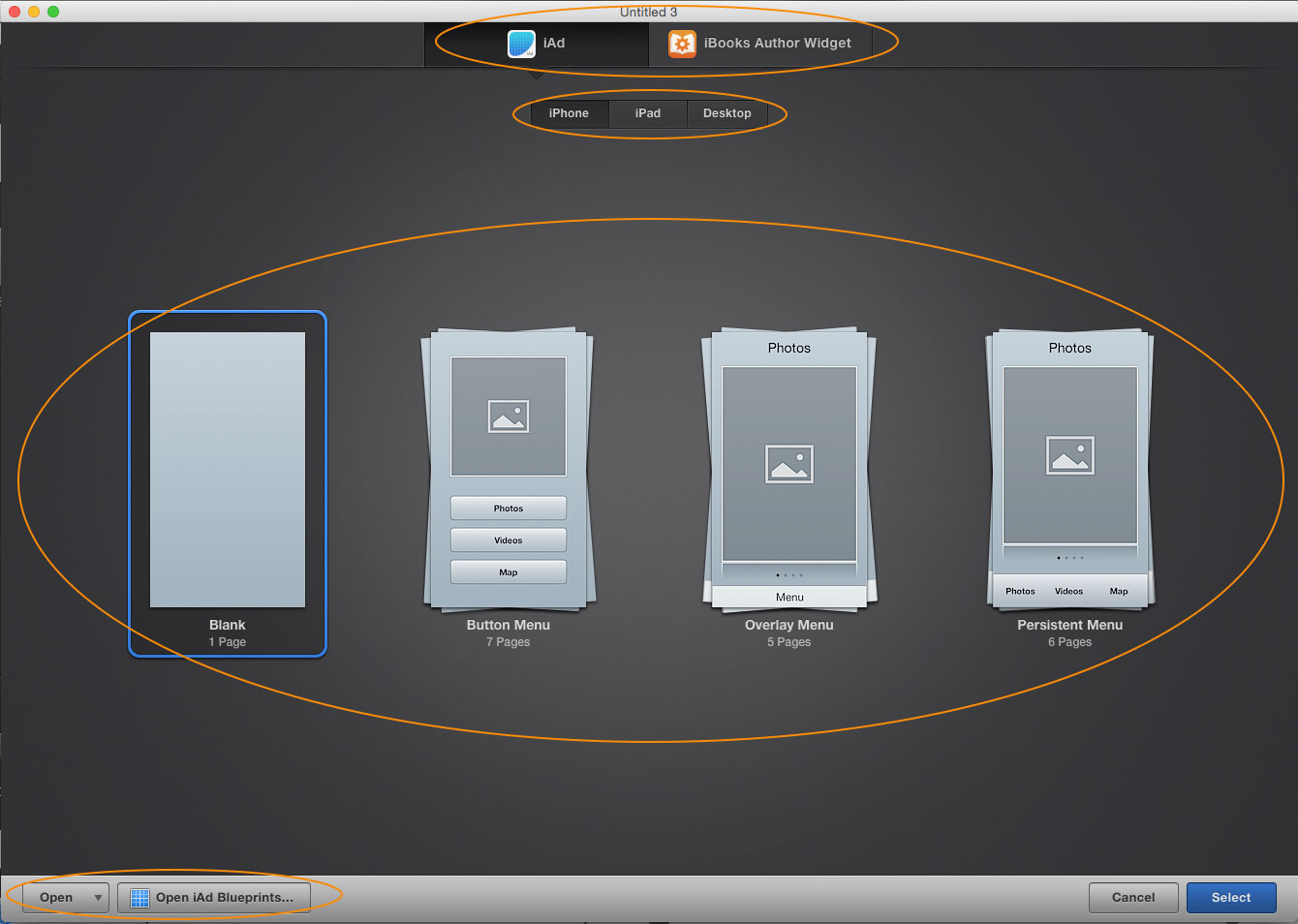Open iAd Blueprints
The width and height of the screenshot is (1298, 924).
(214, 898)
